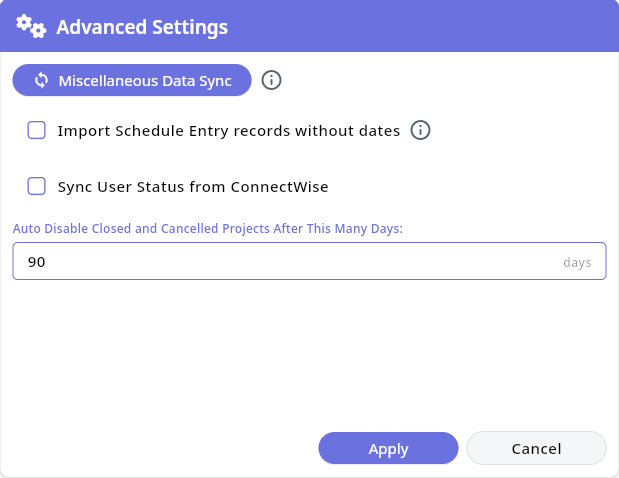The height and width of the screenshot is (478, 619).
Task: Open info tooltip beside Miscellaneous Data Sync
Action: (x=271, y=80)
